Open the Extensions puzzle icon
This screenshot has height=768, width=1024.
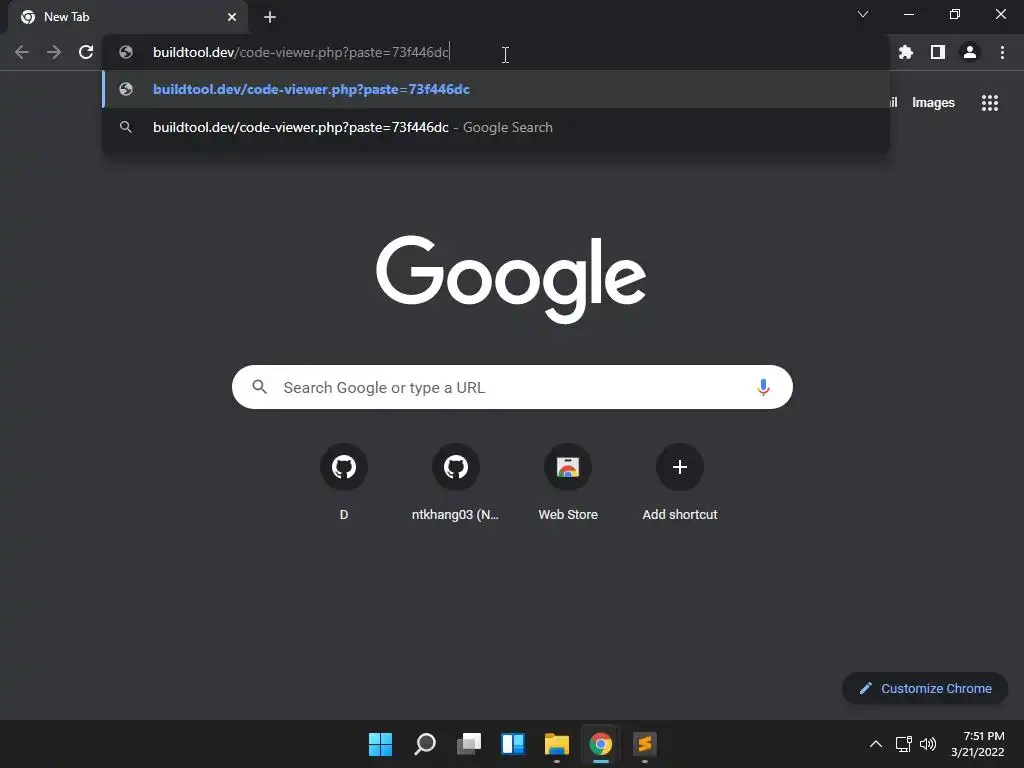(905, 52)
